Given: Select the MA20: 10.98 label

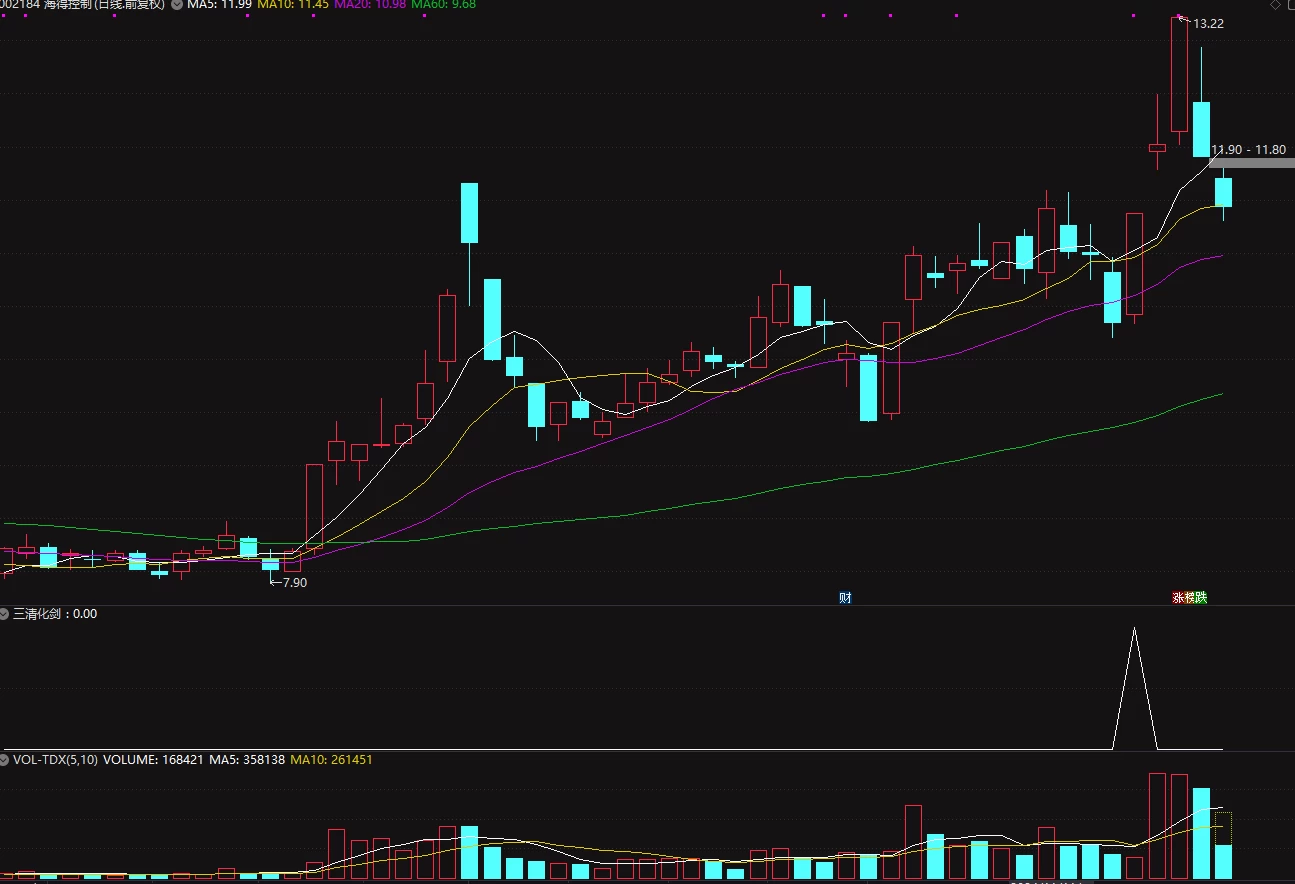Looking at the screenshot, I should click(x=370, y=5).
